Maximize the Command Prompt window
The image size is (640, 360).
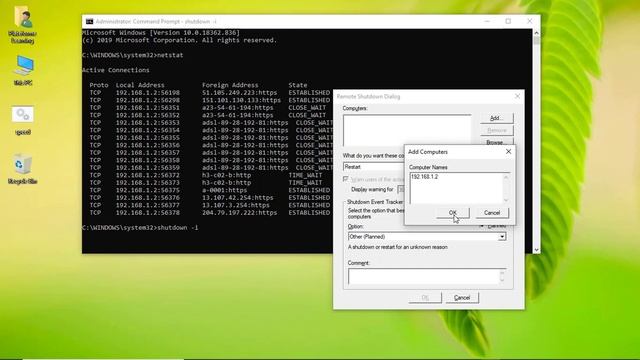(x=508, y=21)
